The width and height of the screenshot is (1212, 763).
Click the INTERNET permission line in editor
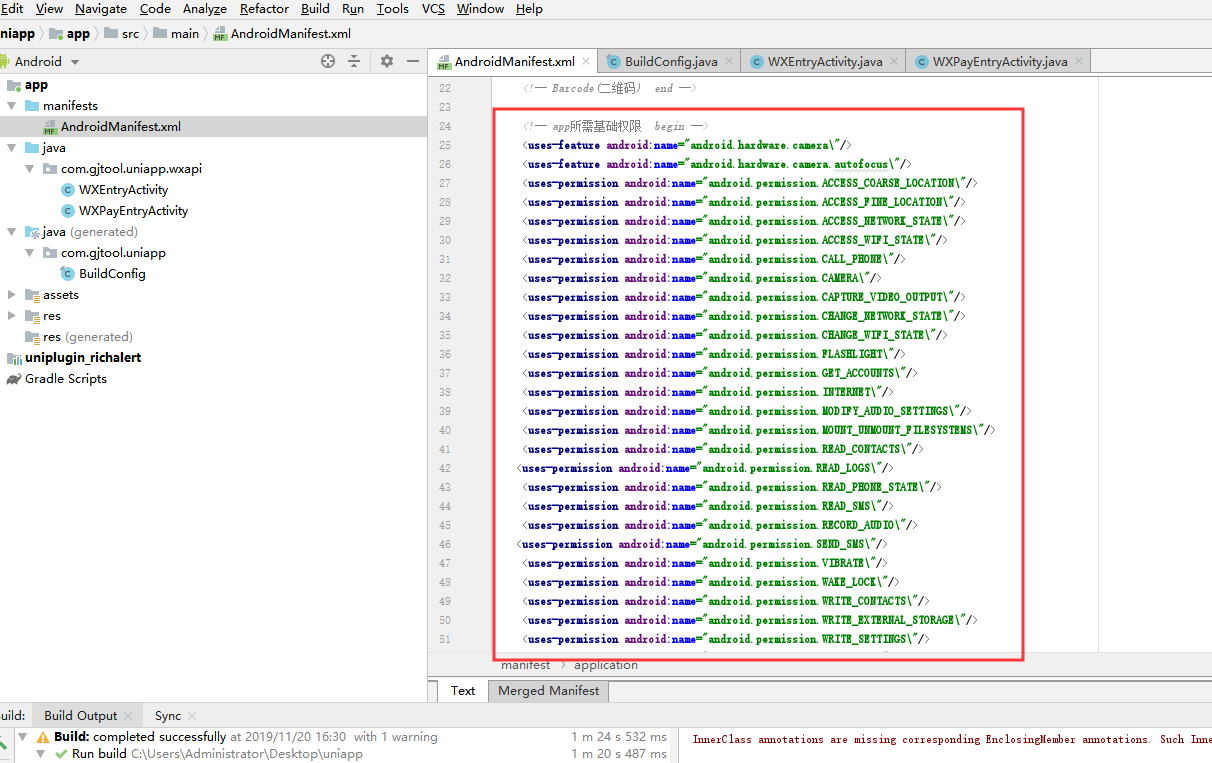click(x=708, y=392)
